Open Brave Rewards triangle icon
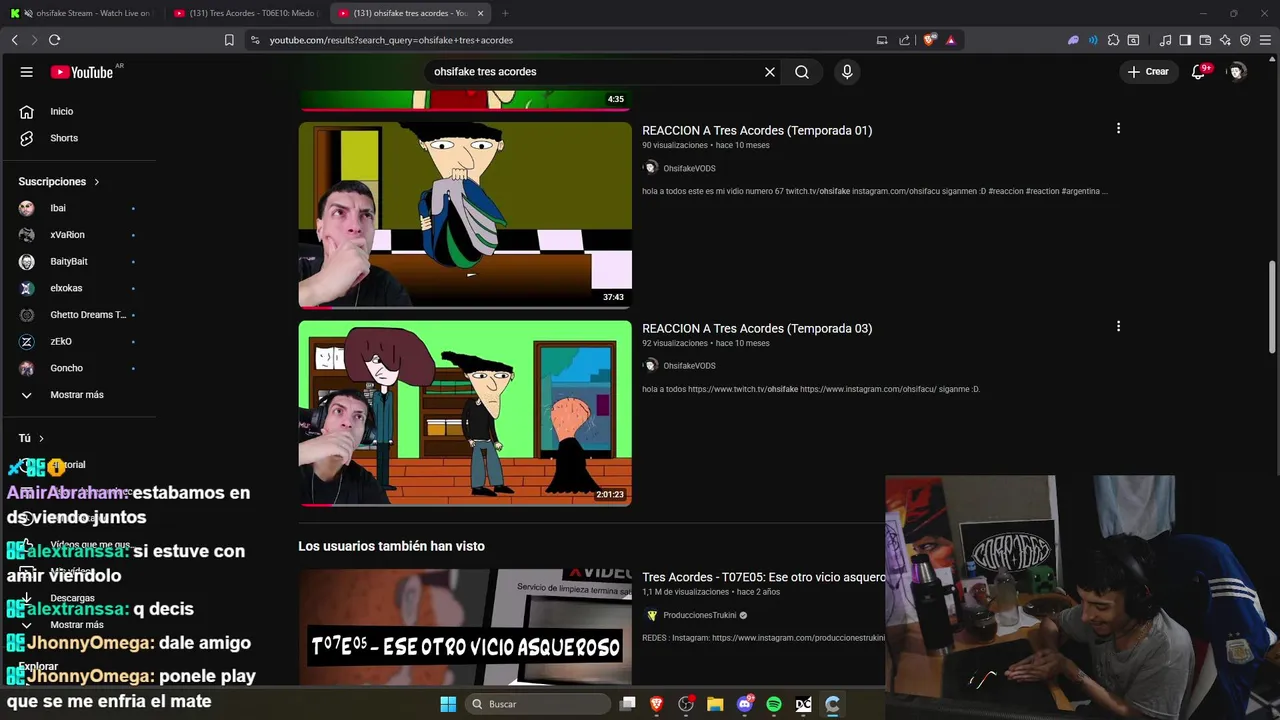The width and height of the screenshot is (1280, 720). pyautogui.click(x=950, y=40)
